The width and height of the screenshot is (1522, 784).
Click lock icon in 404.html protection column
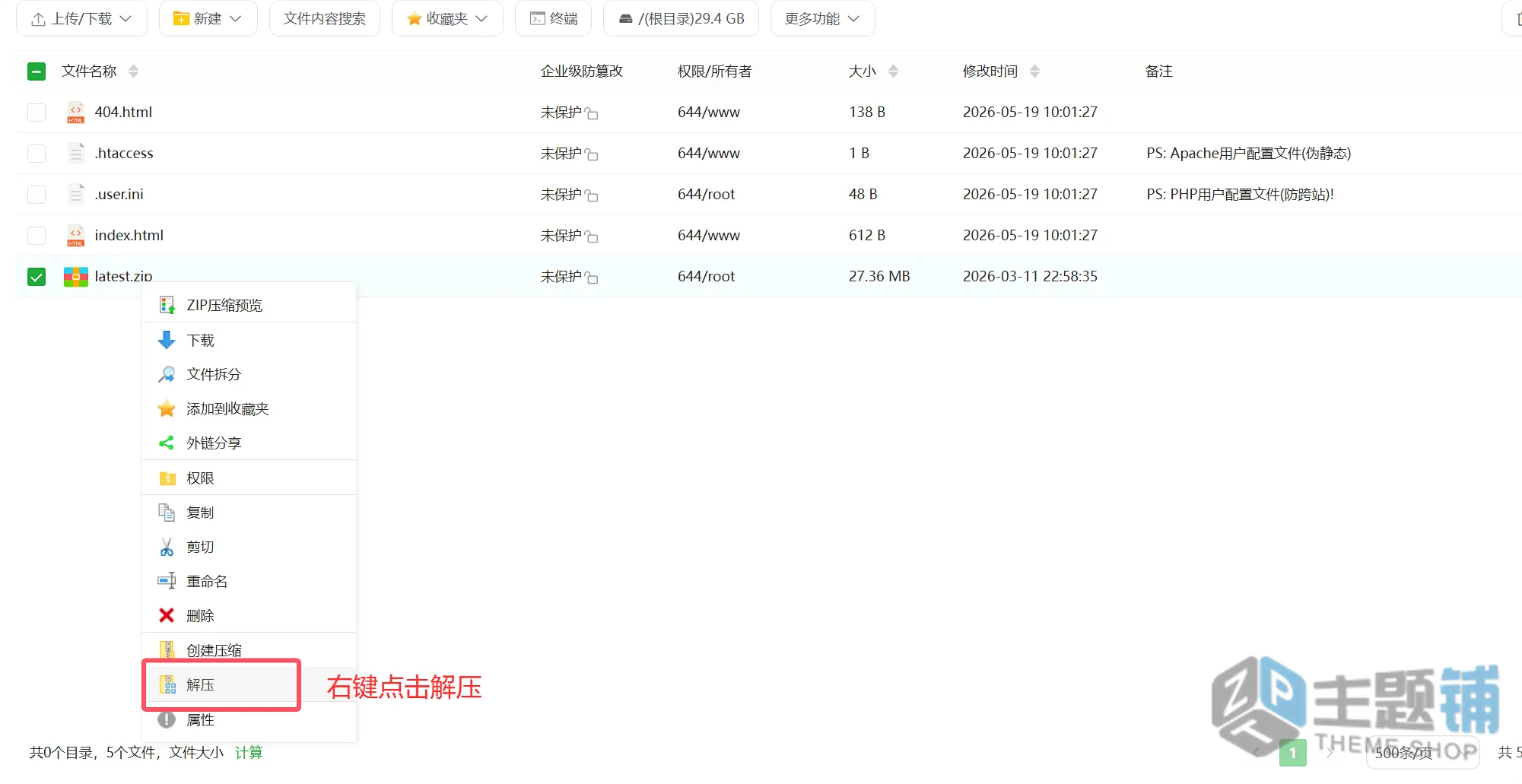(591, 113)
